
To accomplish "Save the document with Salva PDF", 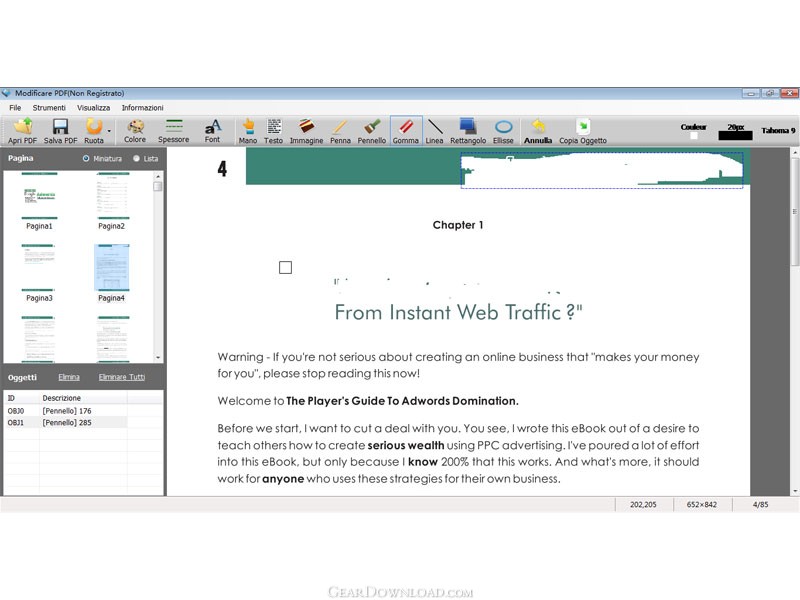I will pyautogui.click(x=60, y=131).
